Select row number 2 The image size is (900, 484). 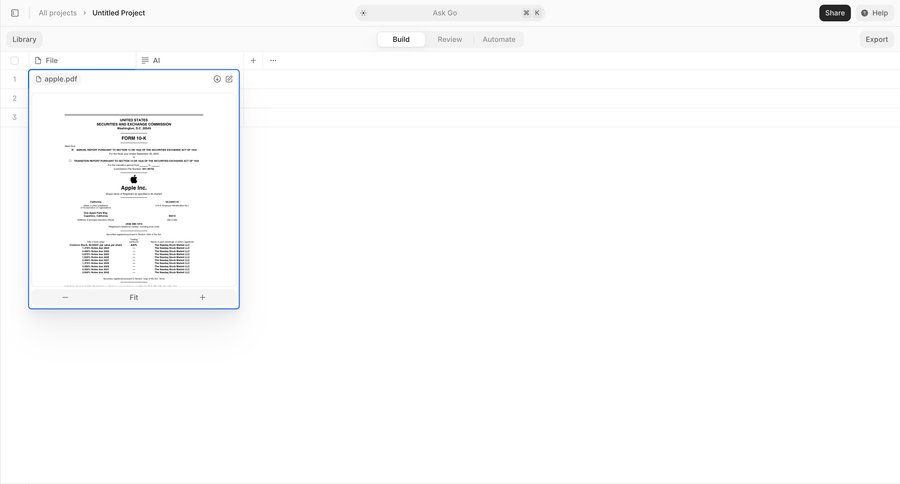(x=15, y=98)
